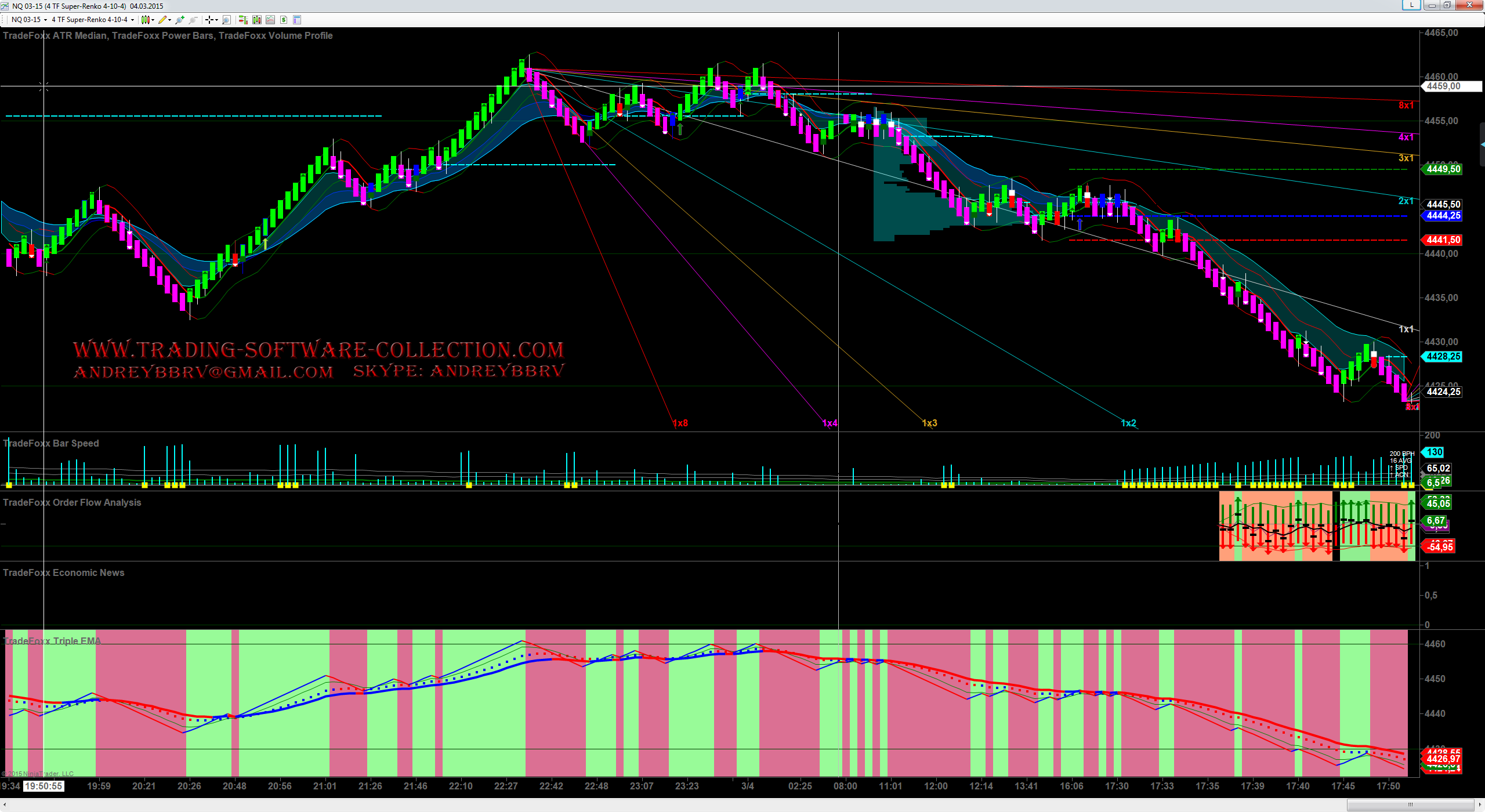Open the drawing tools dropdown arrow
1485x812 pixels.
pos(169,20)
